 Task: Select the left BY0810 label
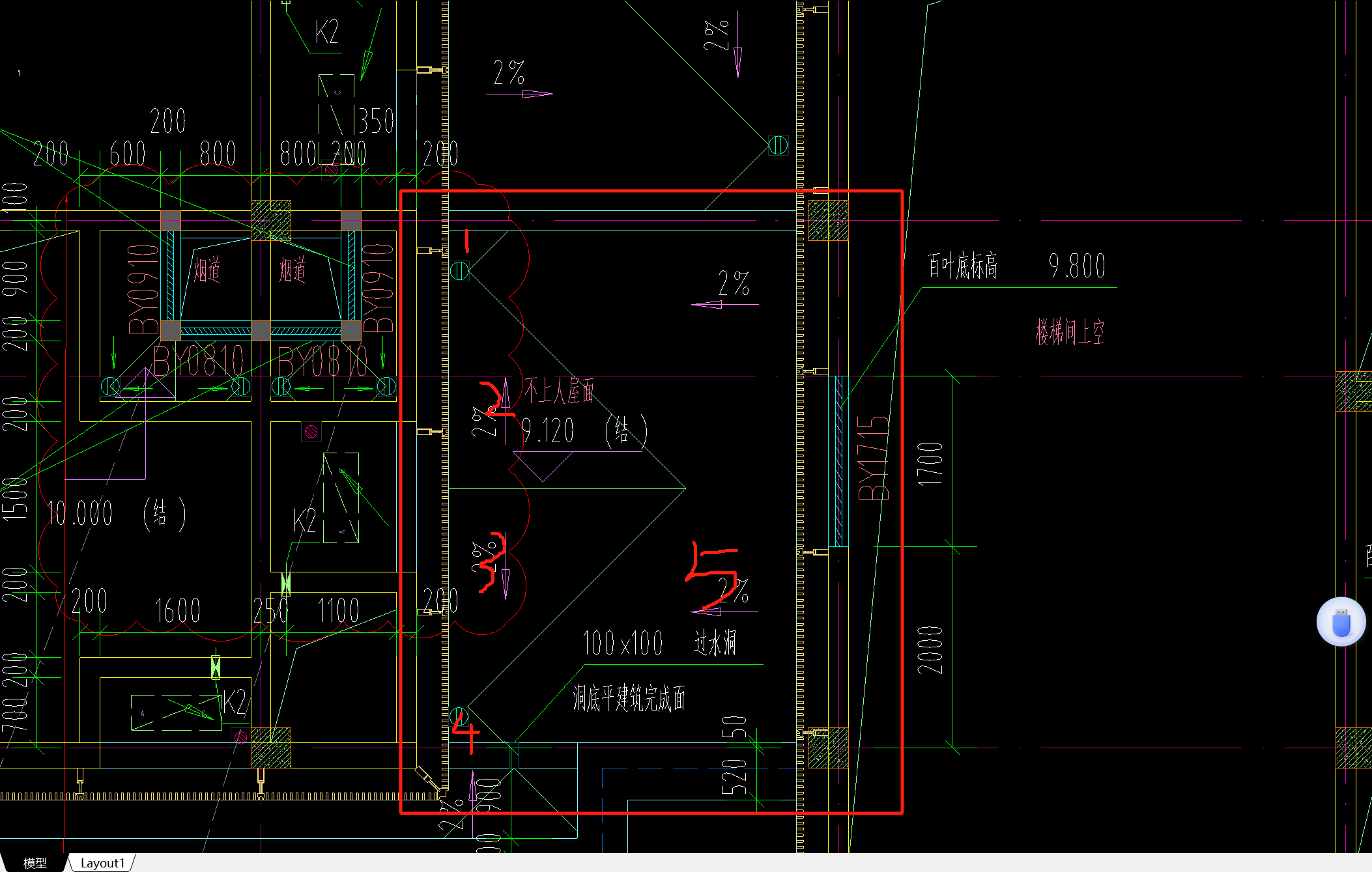click(x=199, y=362)
